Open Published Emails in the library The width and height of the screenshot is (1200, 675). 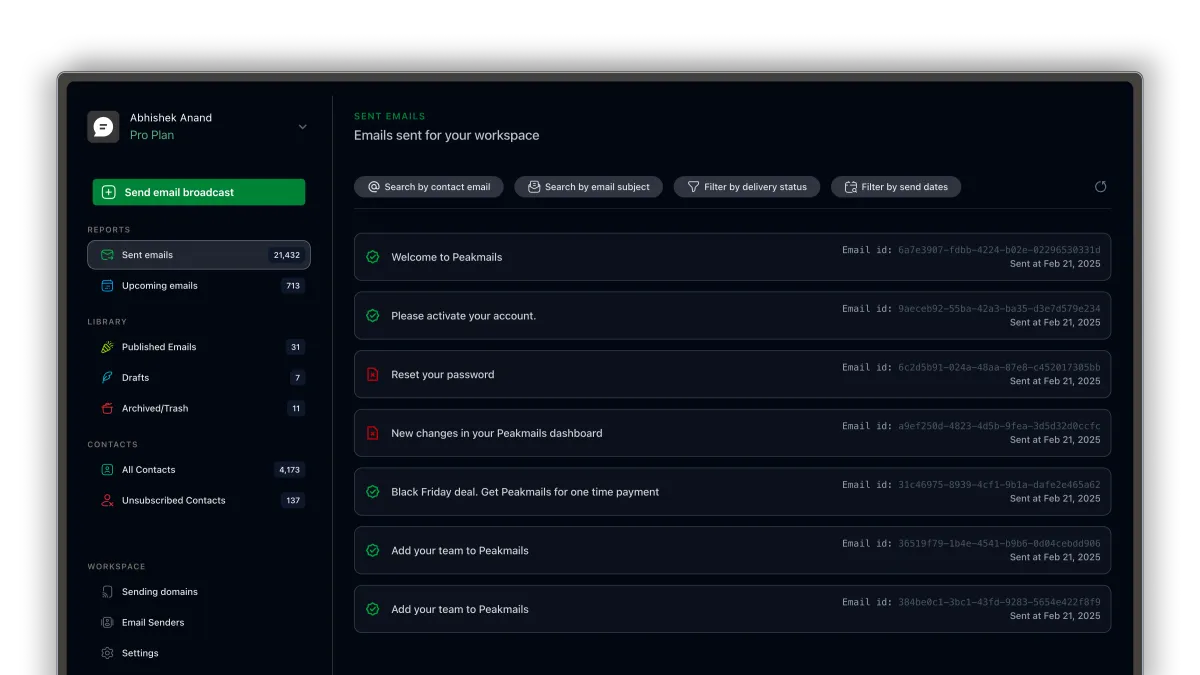point(199,347)
